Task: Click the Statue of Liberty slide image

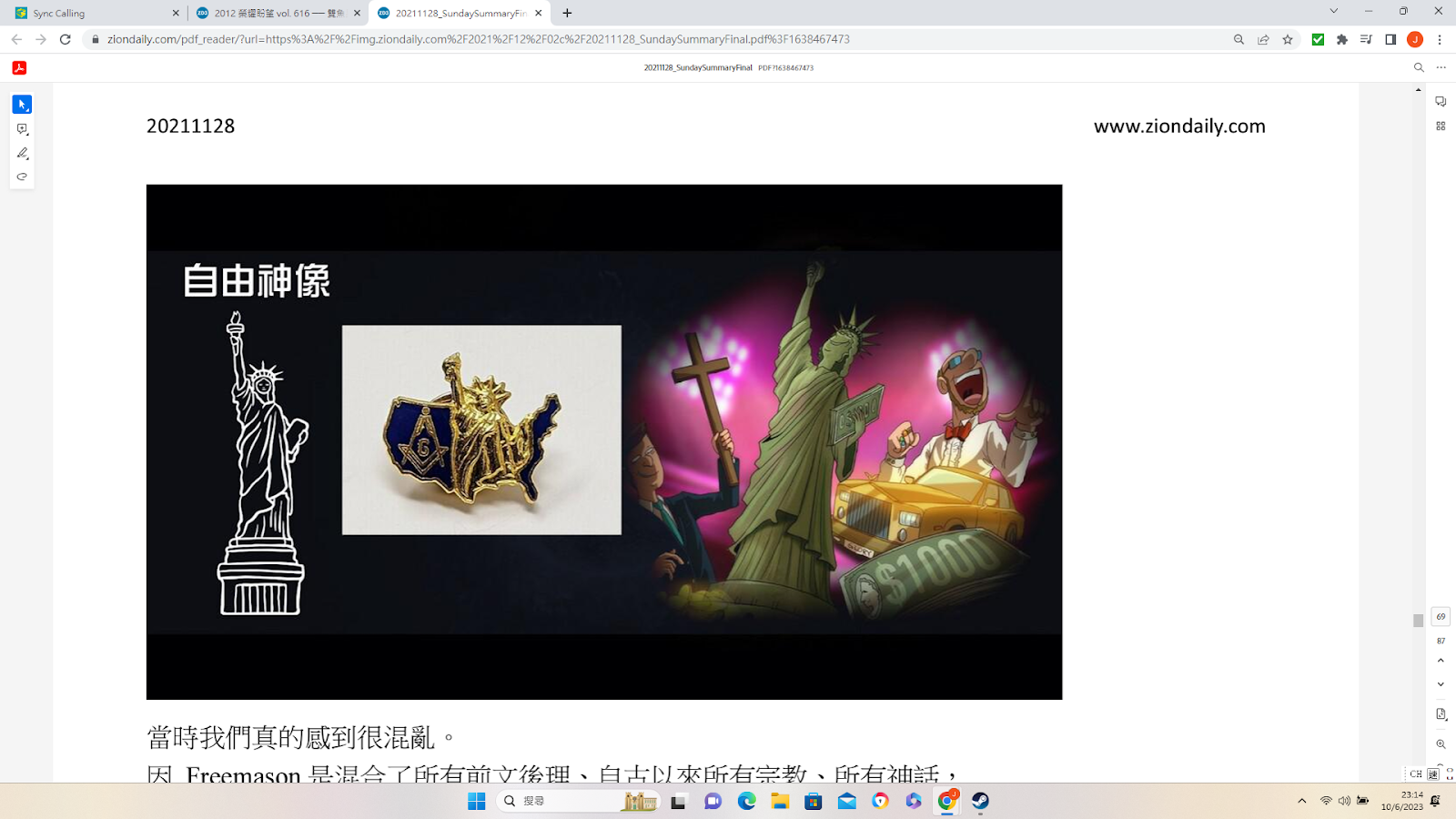Action: [x=604, y=442]
